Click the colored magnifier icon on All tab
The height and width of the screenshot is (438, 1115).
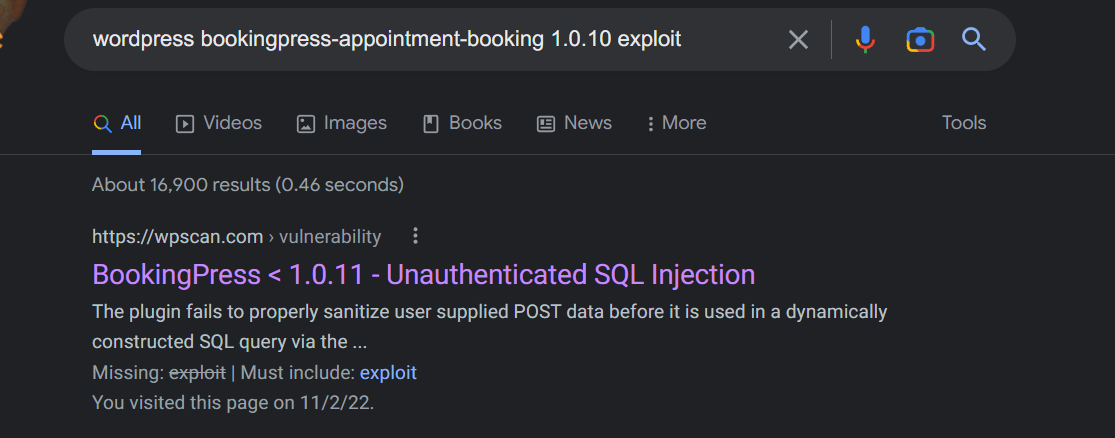(102, 124)
